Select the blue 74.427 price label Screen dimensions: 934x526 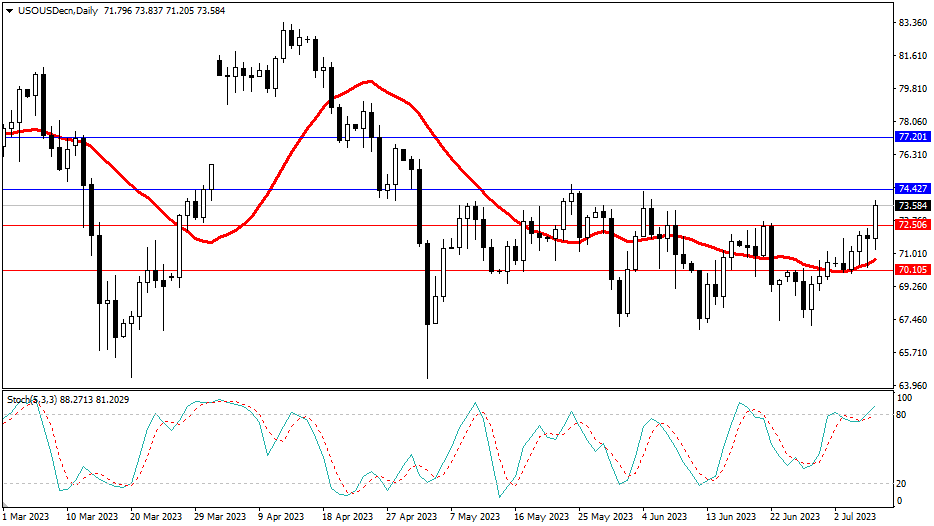(x=914, y=189)
